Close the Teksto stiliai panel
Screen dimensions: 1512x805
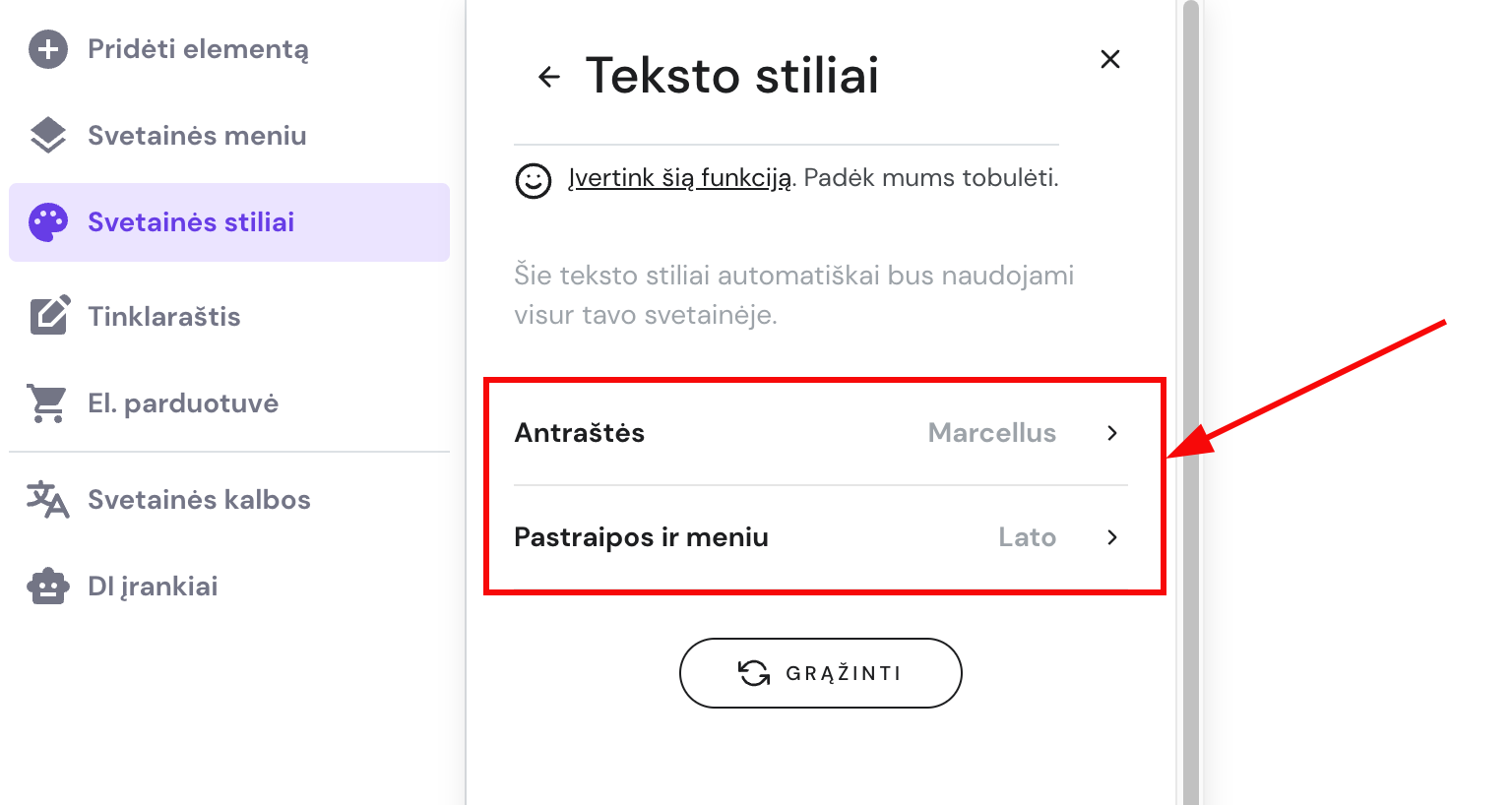(1110, 59)
